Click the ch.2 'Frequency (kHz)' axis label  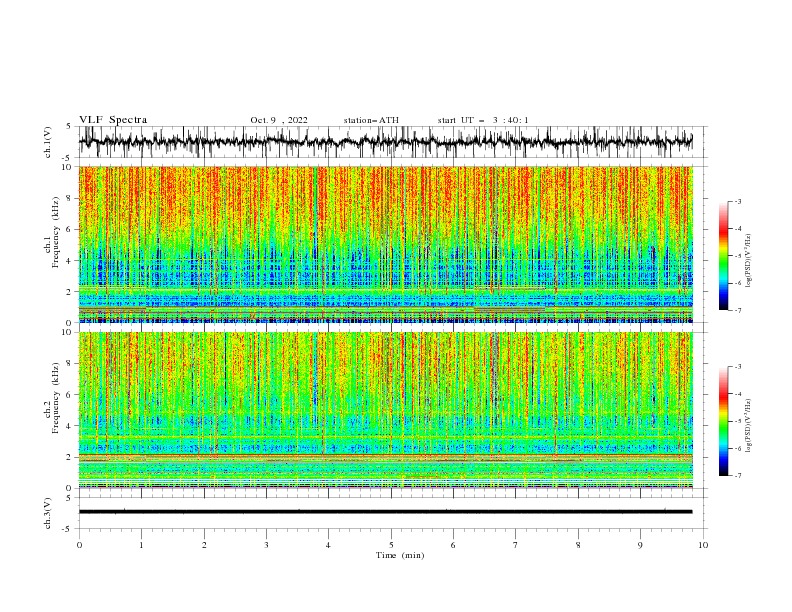coord(56,397)
